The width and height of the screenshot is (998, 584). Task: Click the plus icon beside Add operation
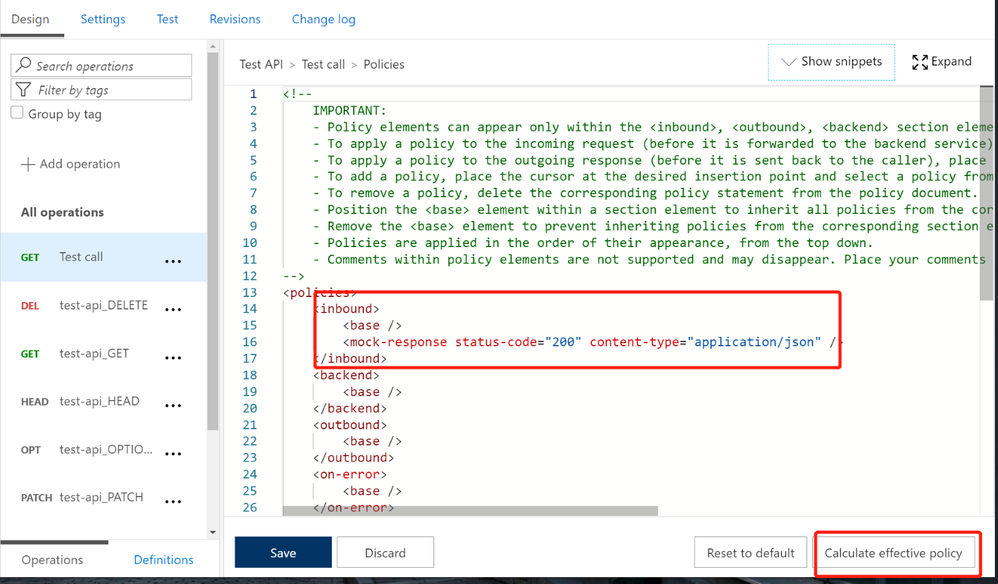coord(27,164)
